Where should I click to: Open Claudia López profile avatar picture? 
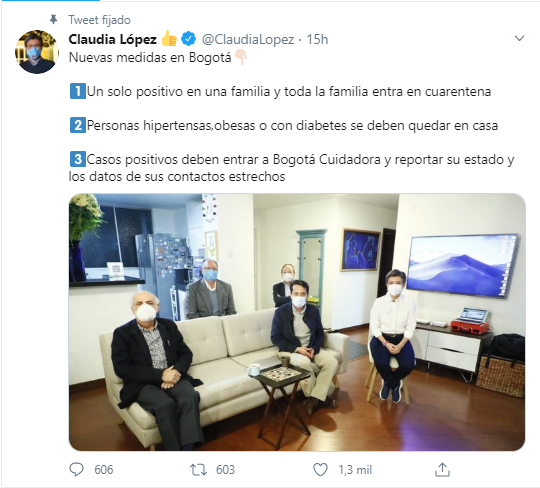click(x=37, y=52)
